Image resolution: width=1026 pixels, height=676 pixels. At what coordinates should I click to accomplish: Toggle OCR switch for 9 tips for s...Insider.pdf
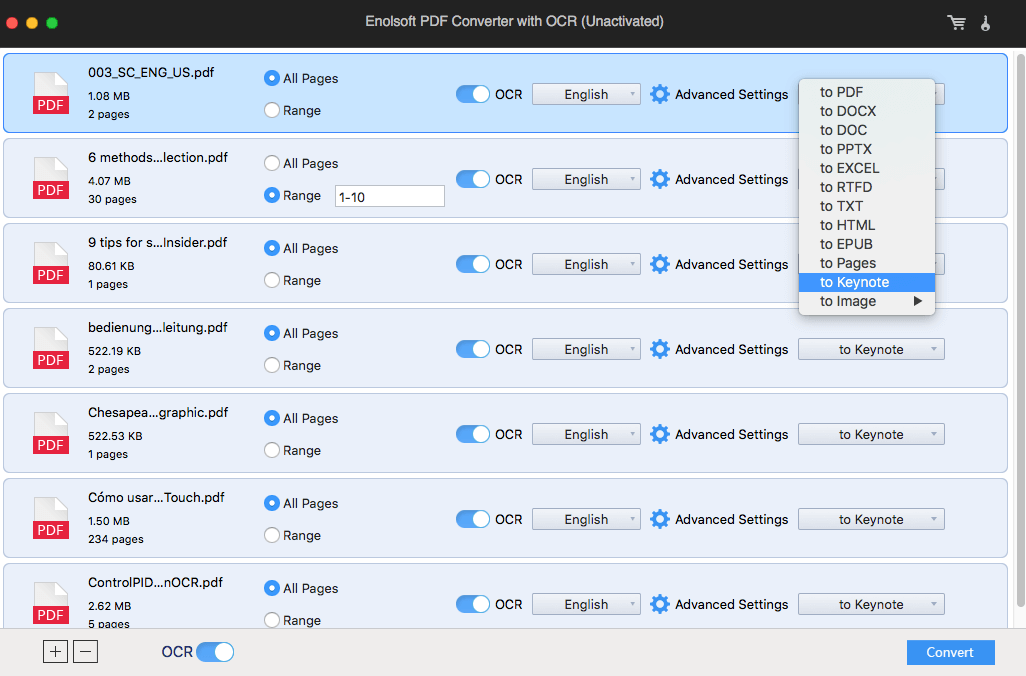(472, 264)
